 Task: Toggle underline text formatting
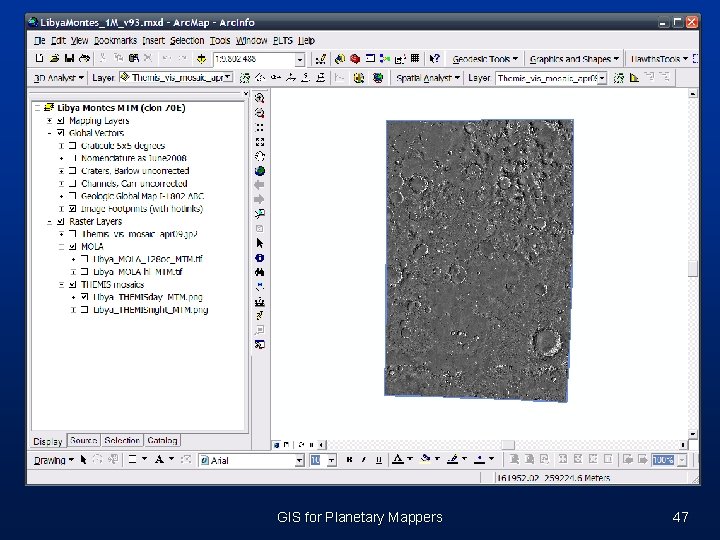(x=378, y=460)
